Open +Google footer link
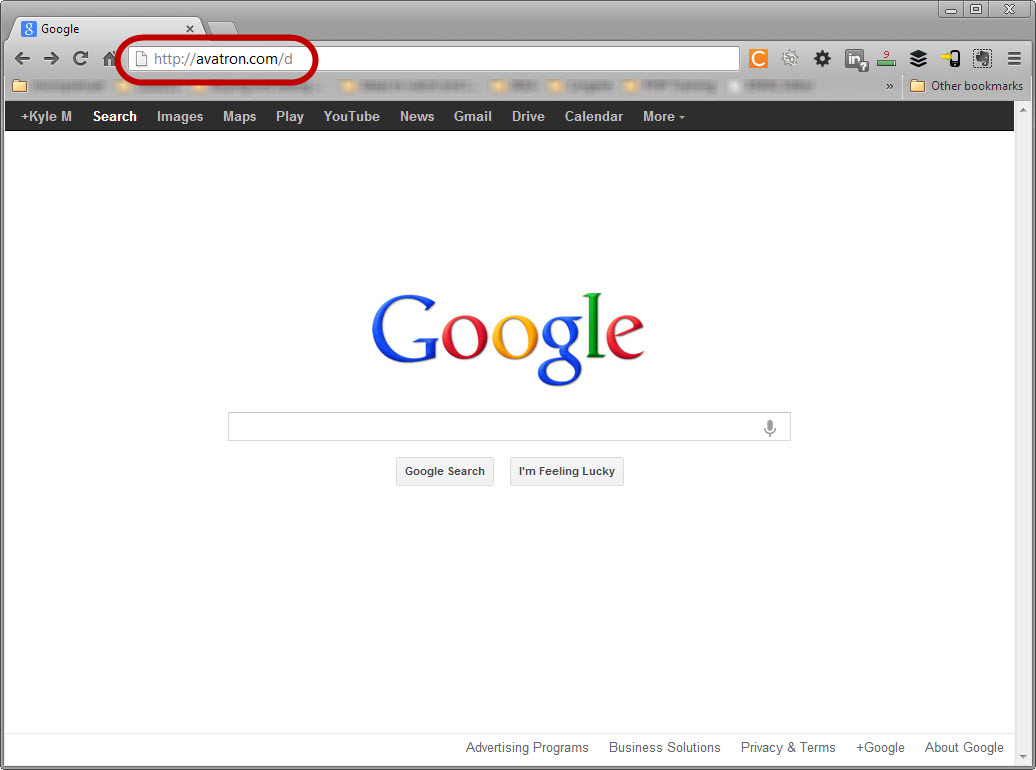Image resolution: width=1036 pixels, height=770 pixels. [x=880, y=748]
